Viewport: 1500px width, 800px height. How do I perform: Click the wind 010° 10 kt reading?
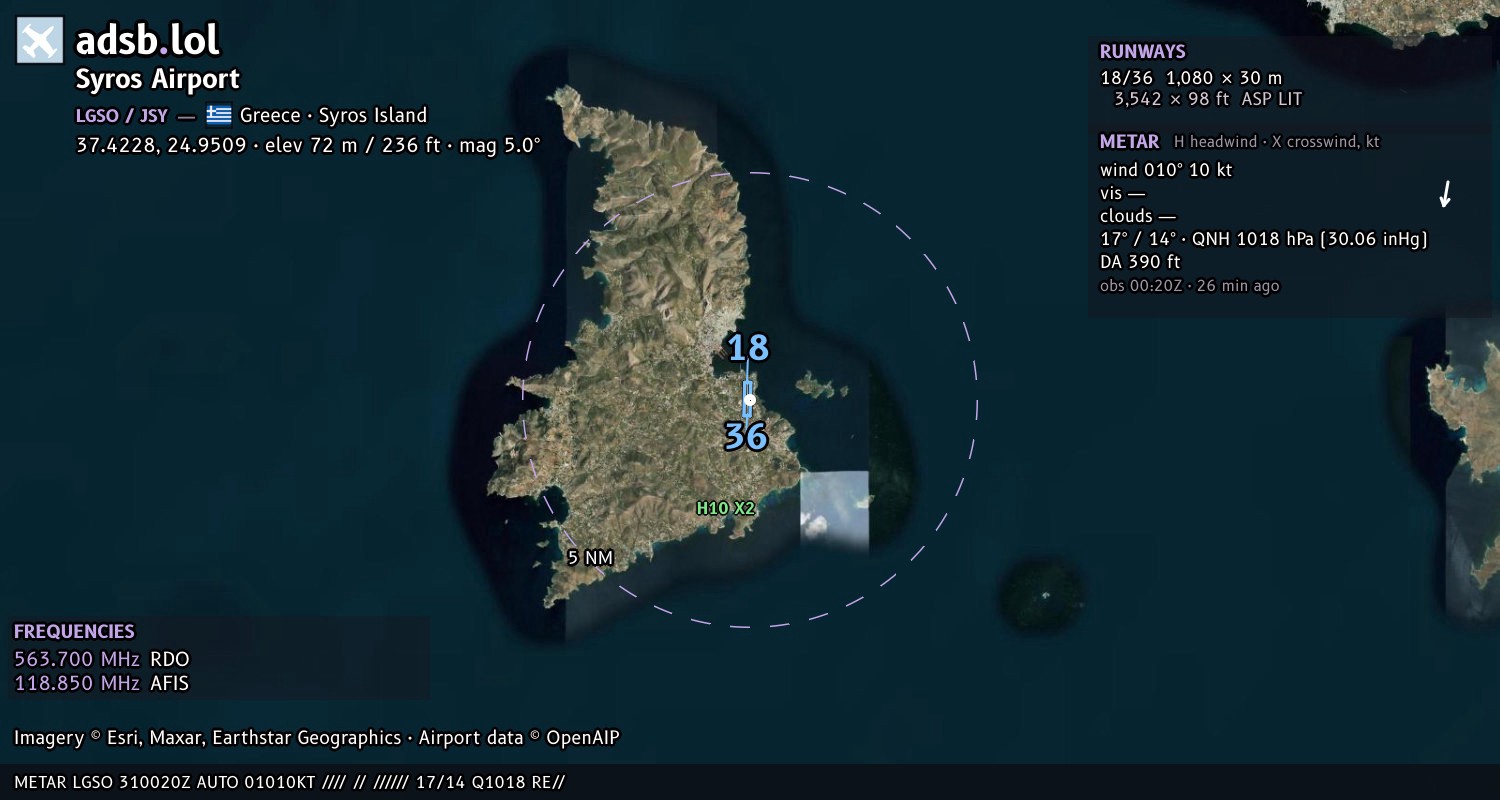pos(1166,170)
